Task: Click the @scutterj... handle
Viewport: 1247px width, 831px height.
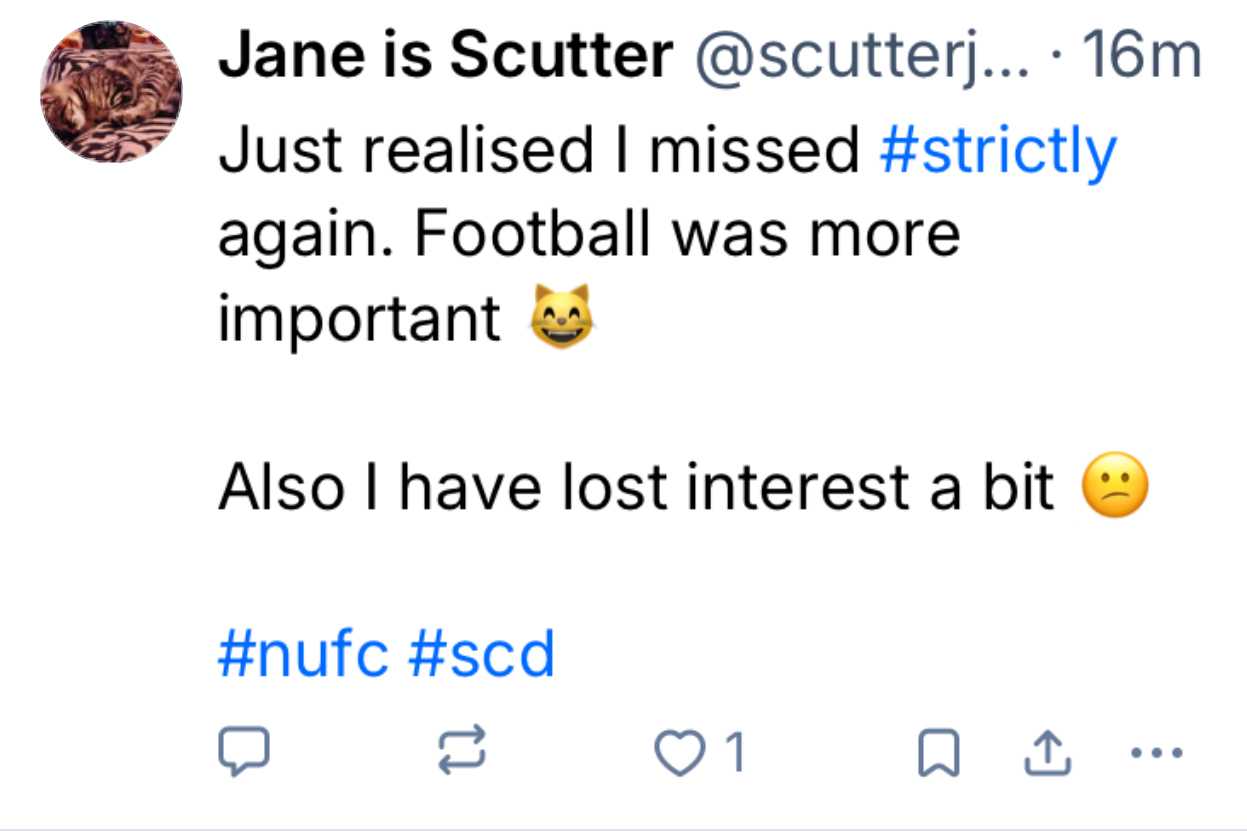Action: pyautogui.click(x=855, y=57)
